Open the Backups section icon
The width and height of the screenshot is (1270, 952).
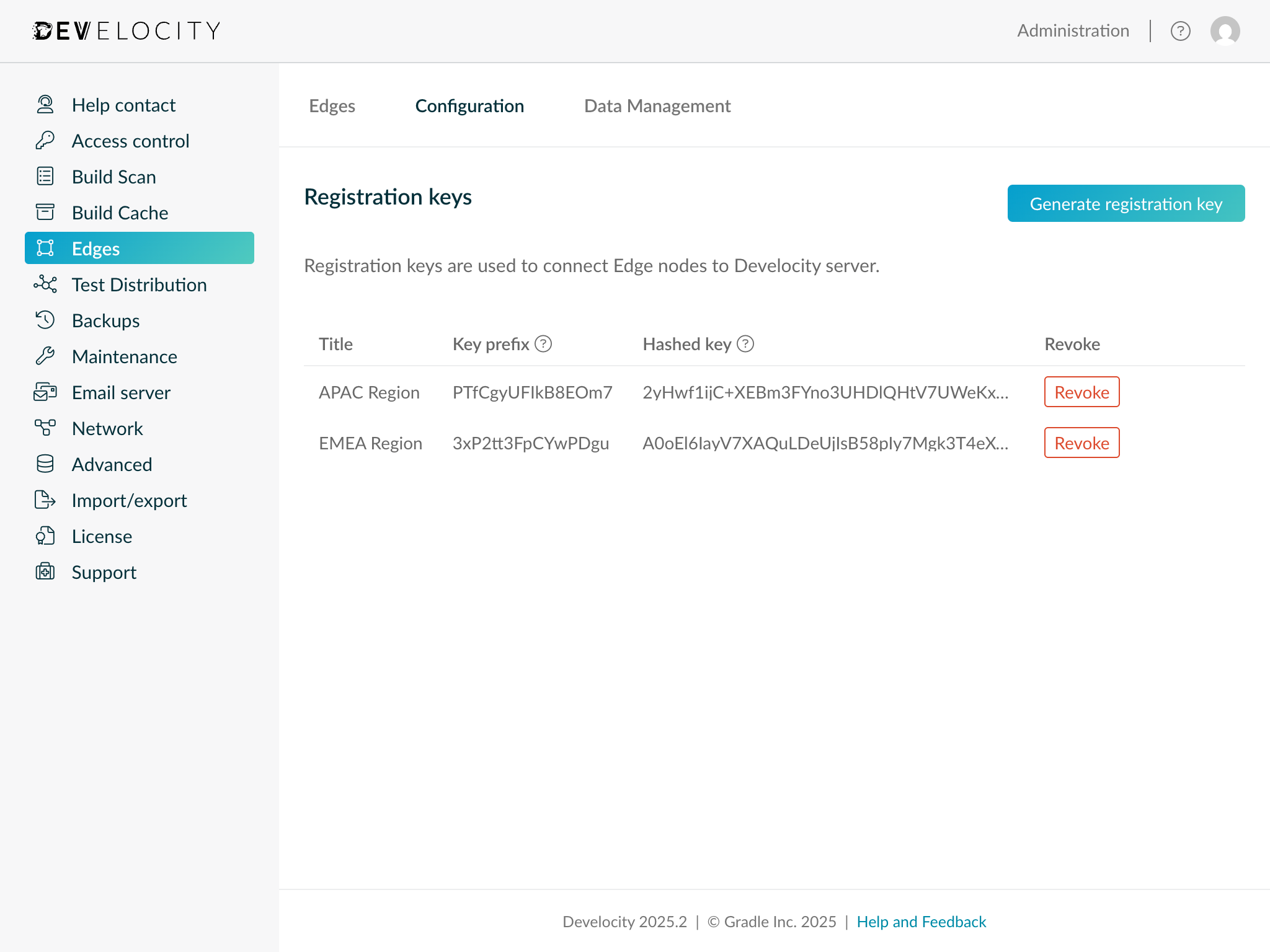pyautogui.click(x=44, y=320)
